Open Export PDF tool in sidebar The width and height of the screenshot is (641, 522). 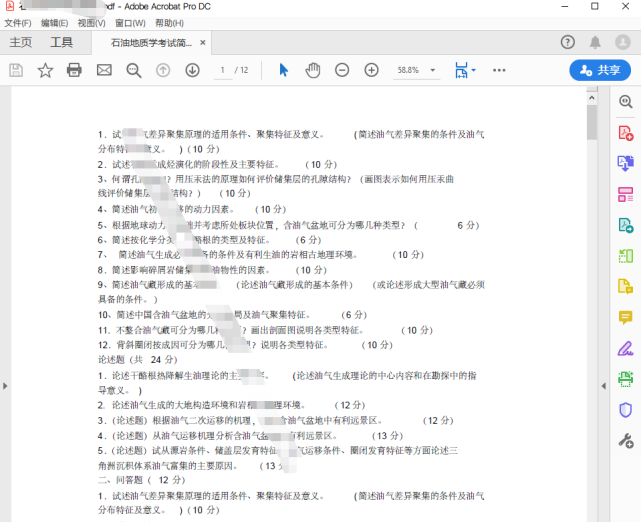(625, 163)
